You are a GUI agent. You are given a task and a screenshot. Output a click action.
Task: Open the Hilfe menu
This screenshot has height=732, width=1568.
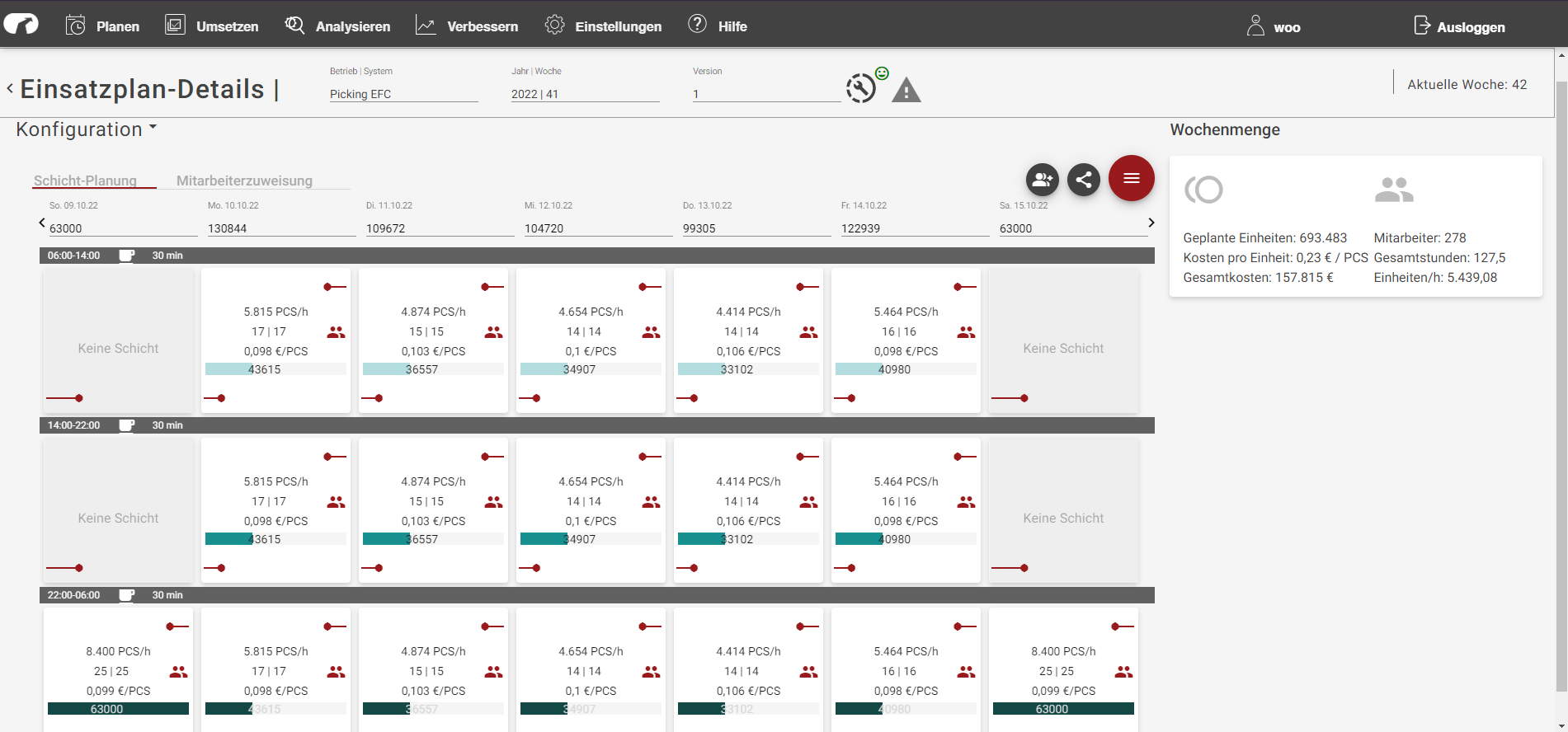[x=718, y=26]
